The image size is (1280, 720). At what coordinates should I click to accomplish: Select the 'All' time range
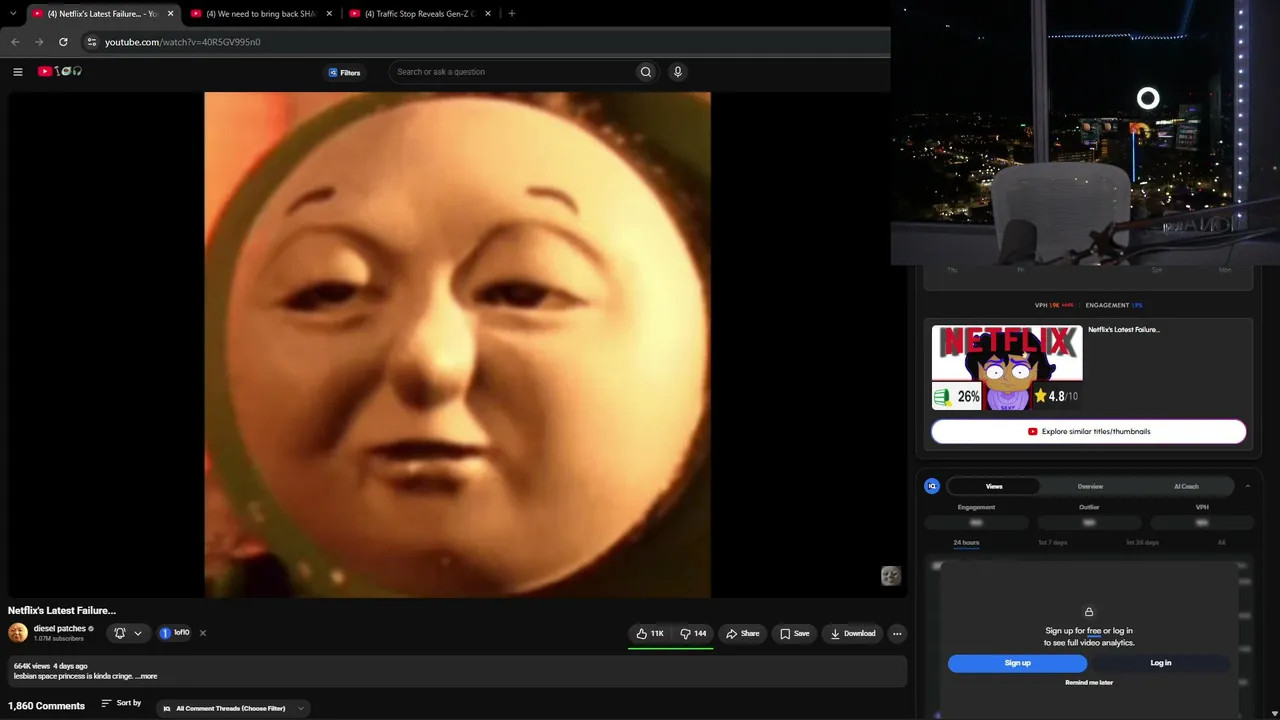[1221, 543]
